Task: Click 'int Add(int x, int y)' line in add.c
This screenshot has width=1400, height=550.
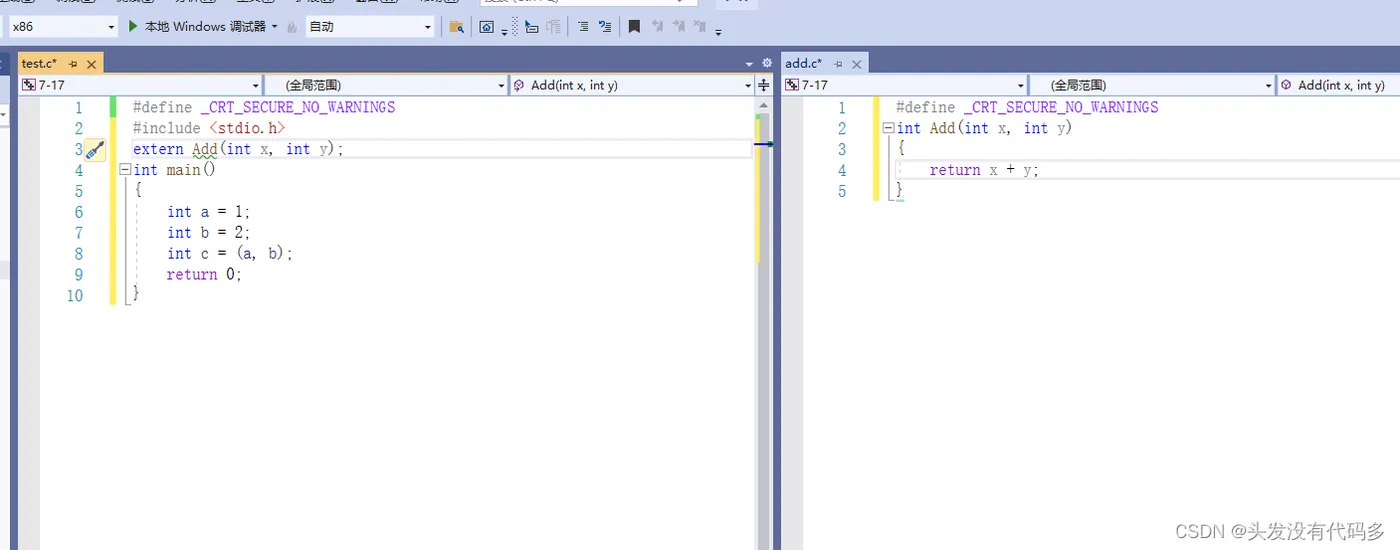Action: tap(984, 128)
